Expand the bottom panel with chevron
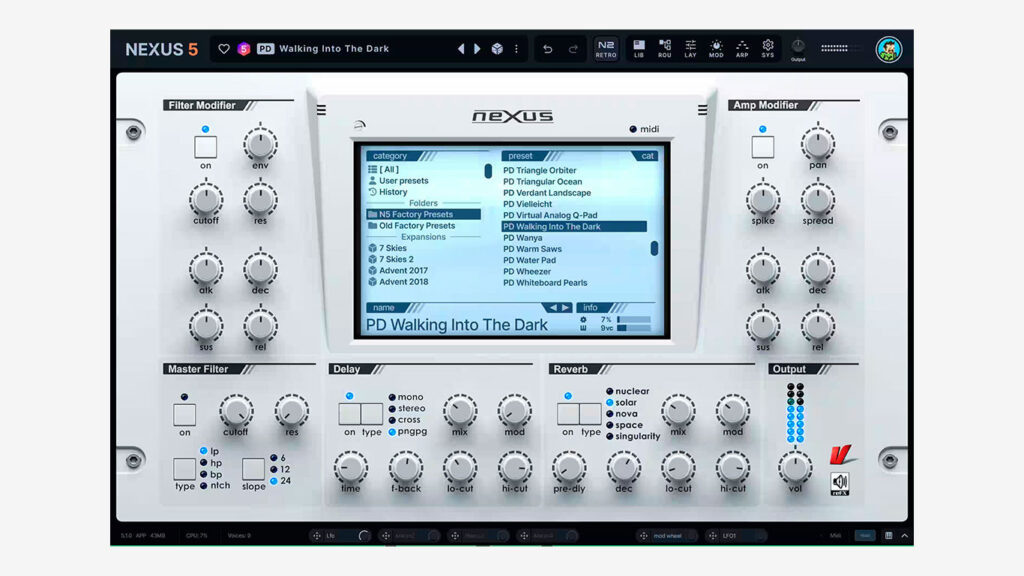 pyautogui.click(x=904, y=536)
